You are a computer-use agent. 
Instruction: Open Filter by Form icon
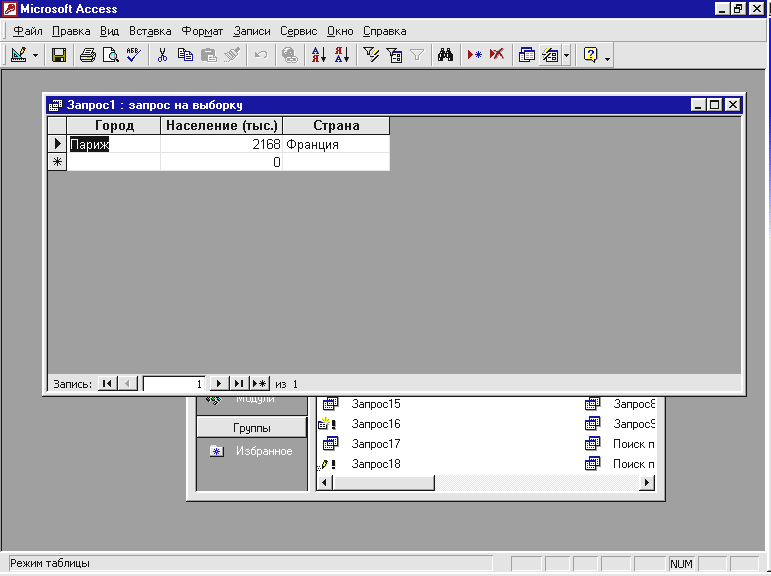394,55
